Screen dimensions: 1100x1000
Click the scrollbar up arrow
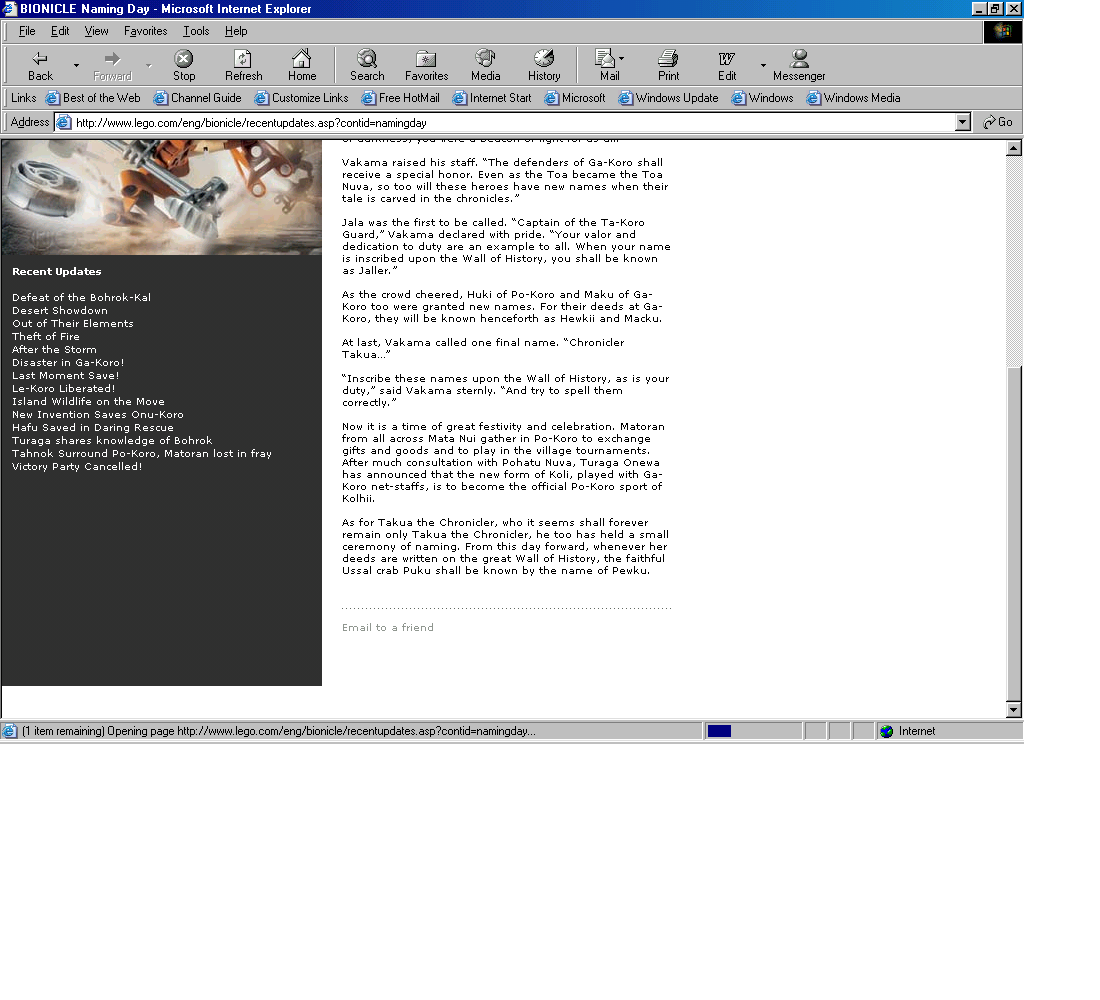[x=1014, y=148]
